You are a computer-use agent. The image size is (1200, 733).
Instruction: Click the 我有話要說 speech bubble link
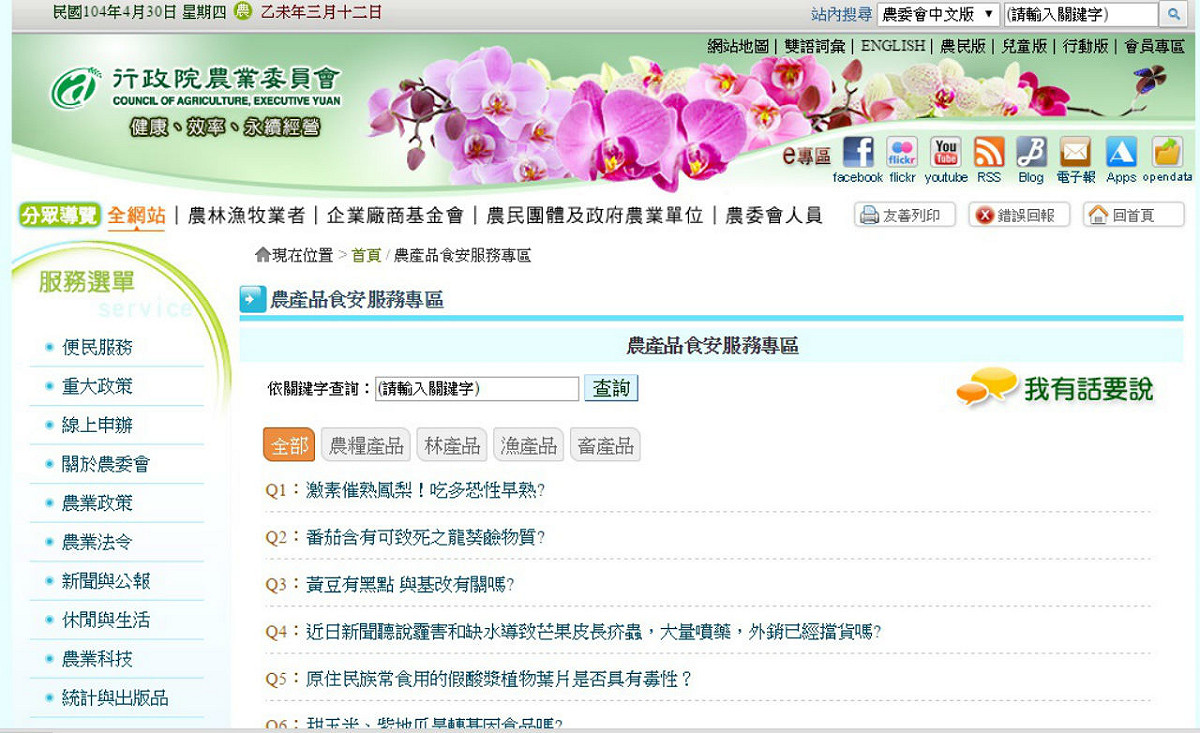click(x=1055, y=388)
